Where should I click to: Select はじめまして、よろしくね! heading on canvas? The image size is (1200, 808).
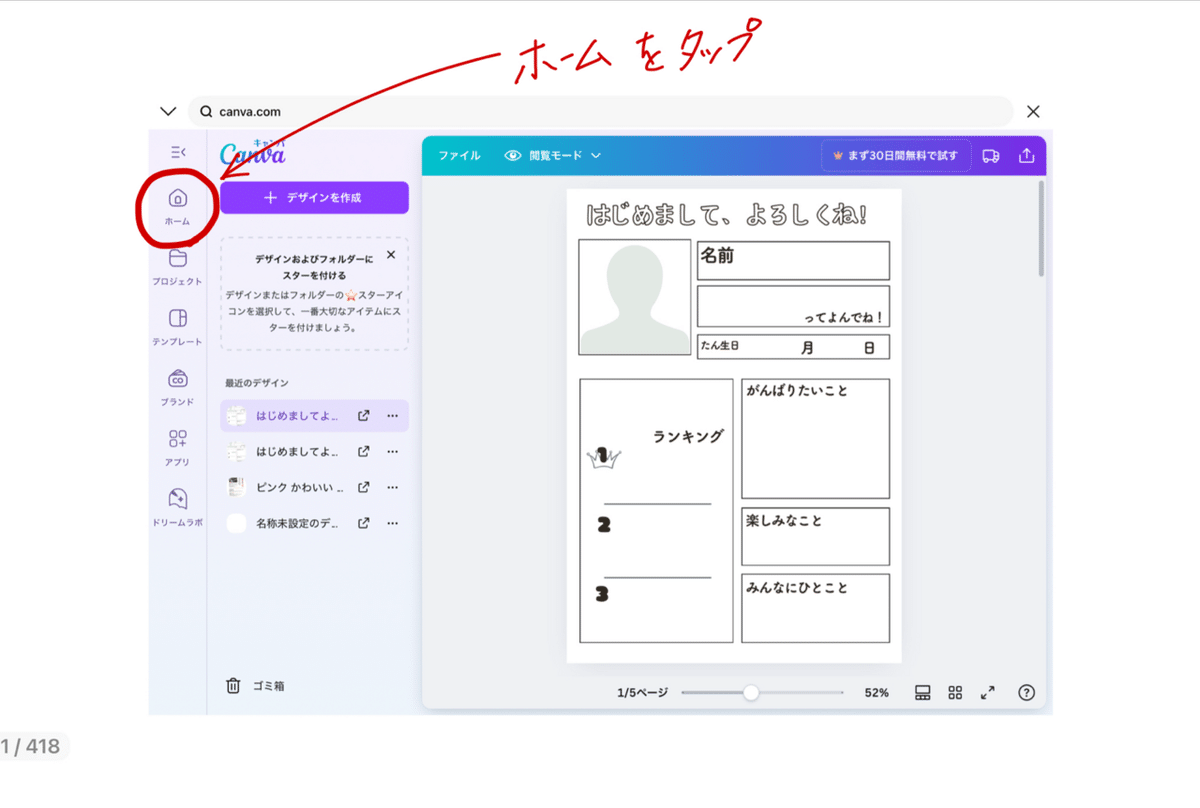pyautogui.click(x=726, y=215)
